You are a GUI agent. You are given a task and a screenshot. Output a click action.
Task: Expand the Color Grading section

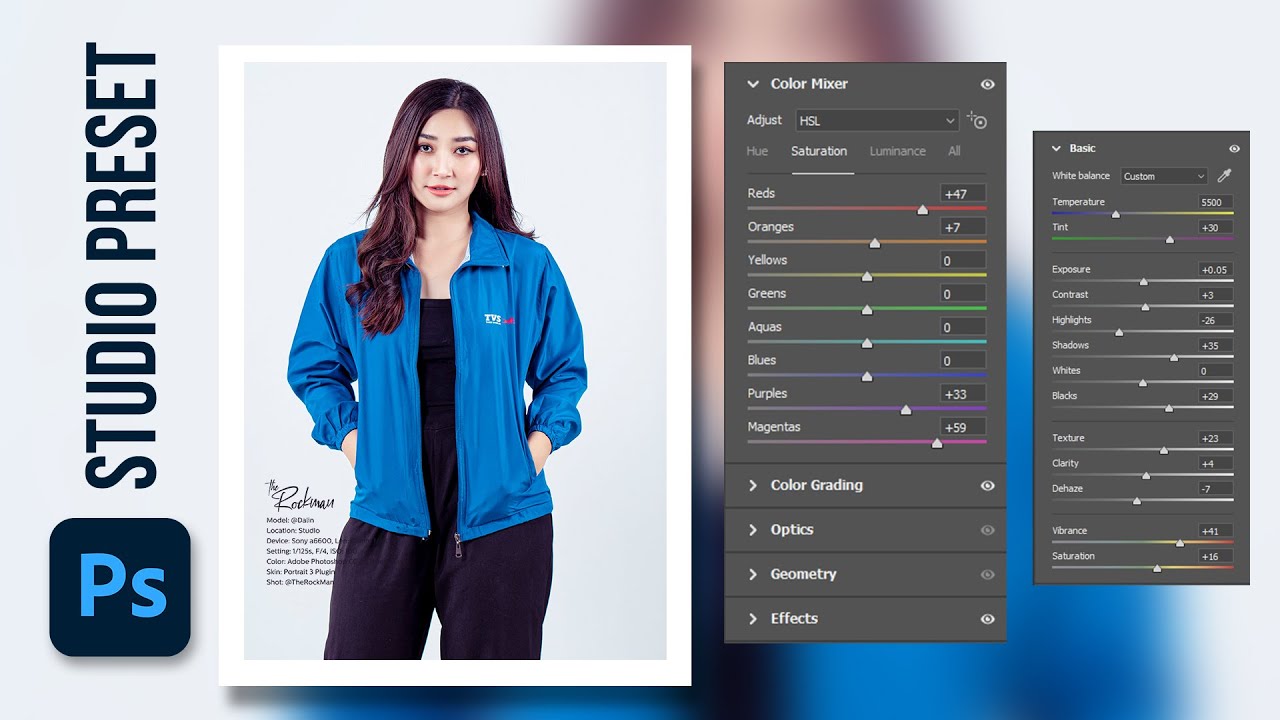(x=753, y=486)
